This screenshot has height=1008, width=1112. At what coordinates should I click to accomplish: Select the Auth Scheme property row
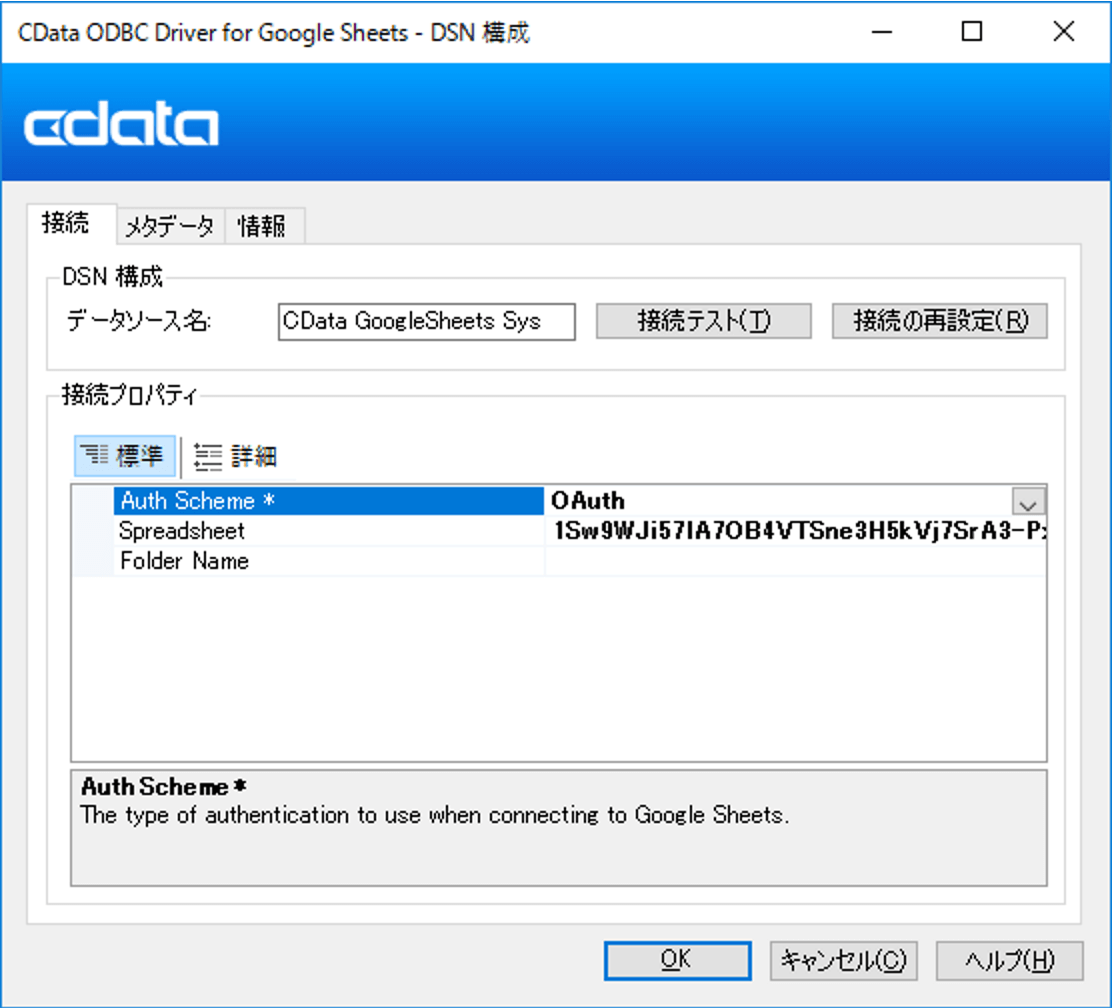tap(328, 501)
